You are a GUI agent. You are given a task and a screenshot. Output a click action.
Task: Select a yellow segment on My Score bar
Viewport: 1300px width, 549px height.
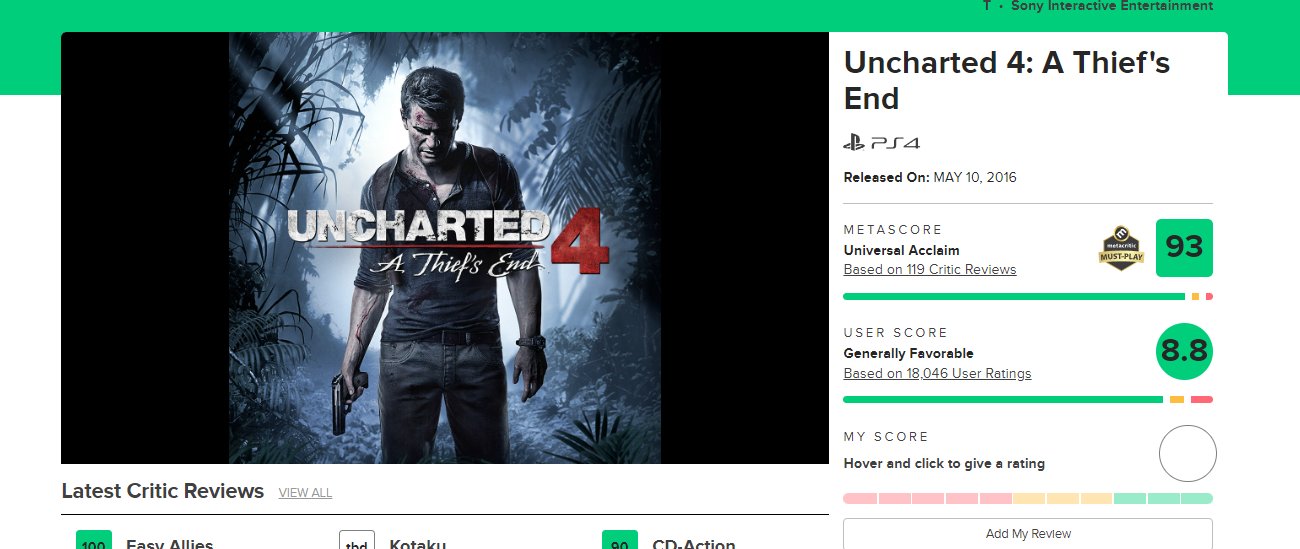tap(1062, 498)
